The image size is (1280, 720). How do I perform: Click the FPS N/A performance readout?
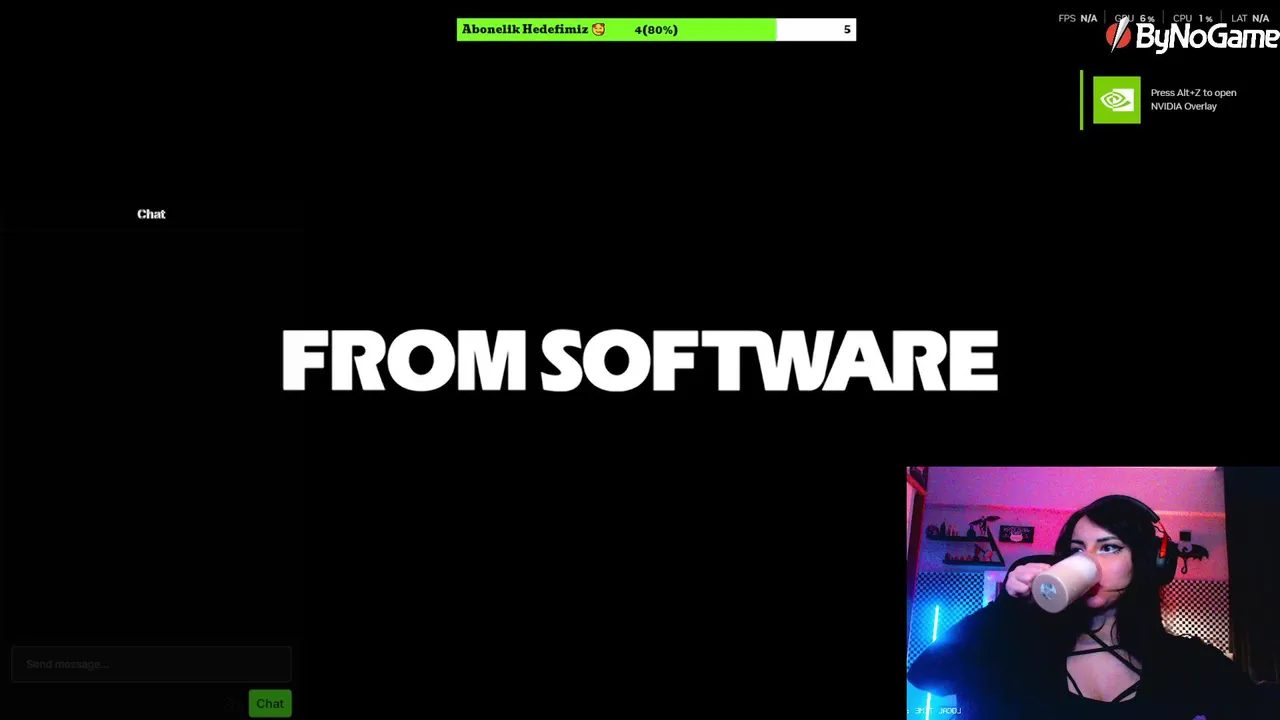point(1077,18)
